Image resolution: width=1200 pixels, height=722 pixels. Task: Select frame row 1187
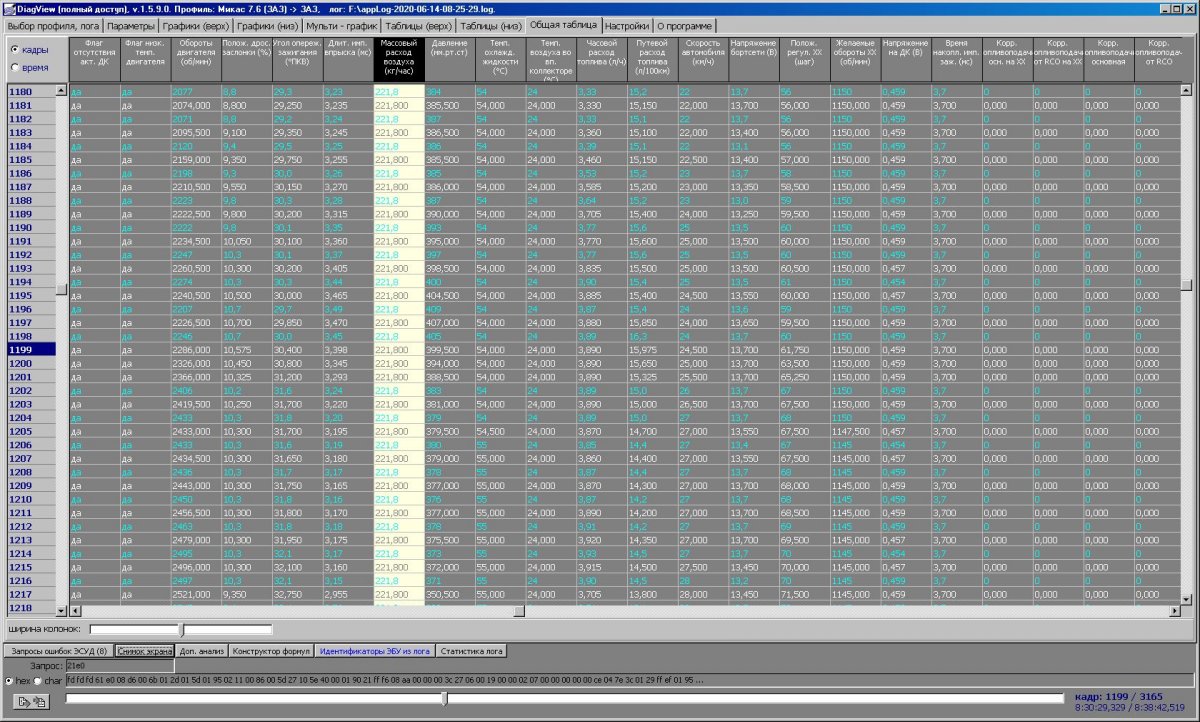[x=31, y=186]
